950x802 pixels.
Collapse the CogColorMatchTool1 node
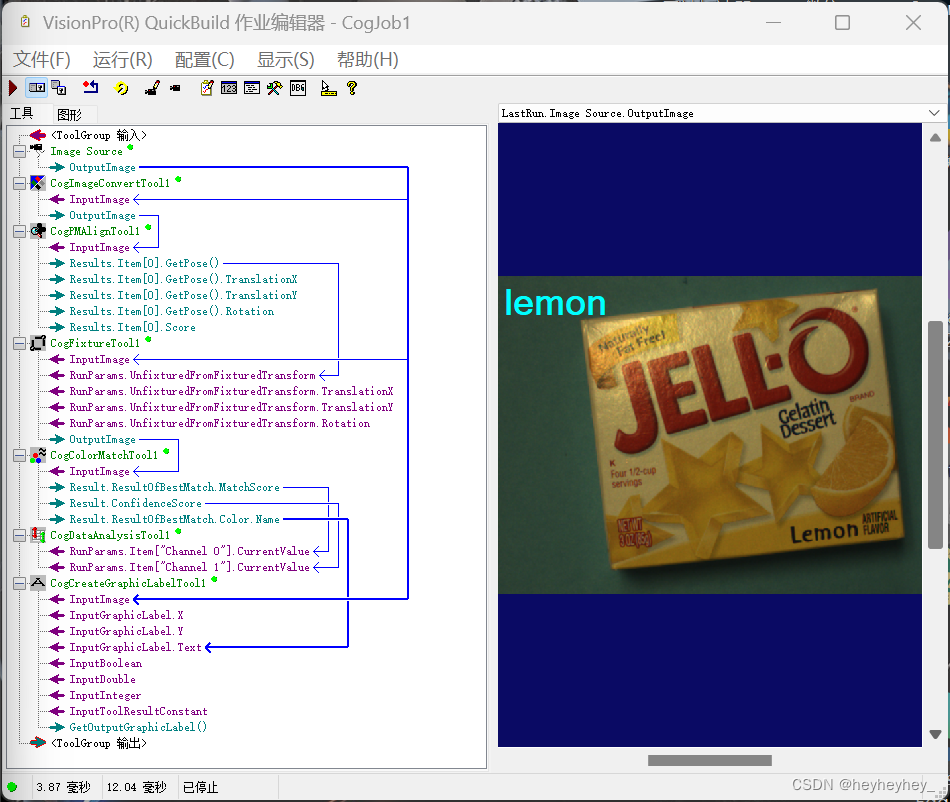[x=19, y=456]
